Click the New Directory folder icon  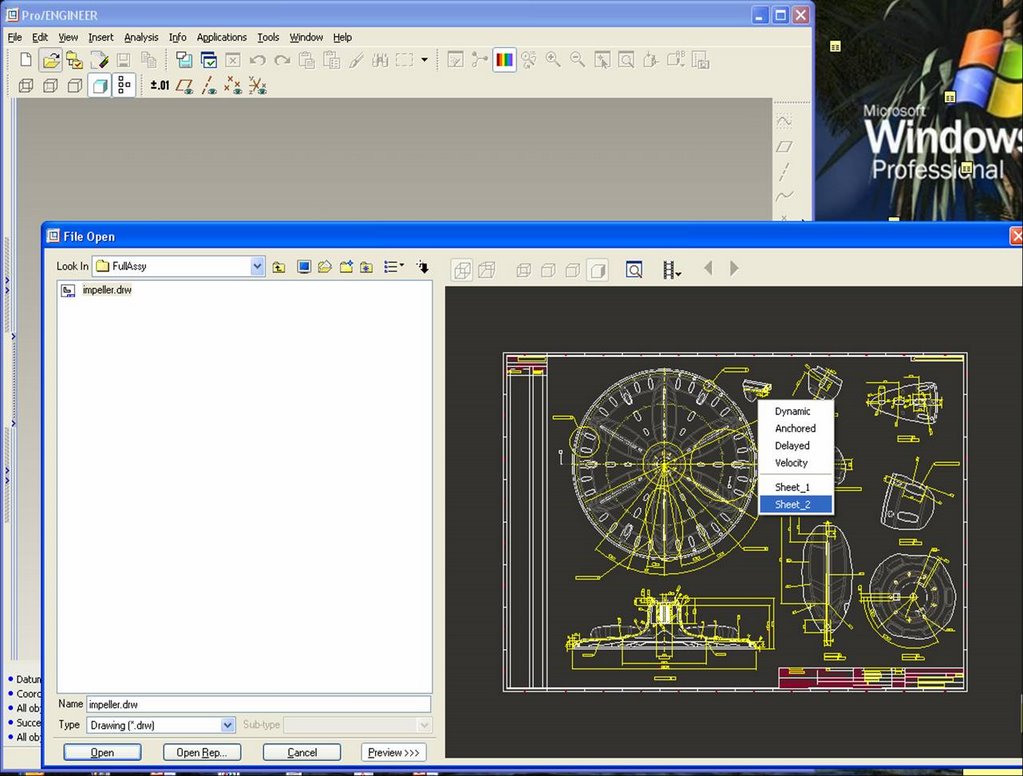click(x=346, y=267)
